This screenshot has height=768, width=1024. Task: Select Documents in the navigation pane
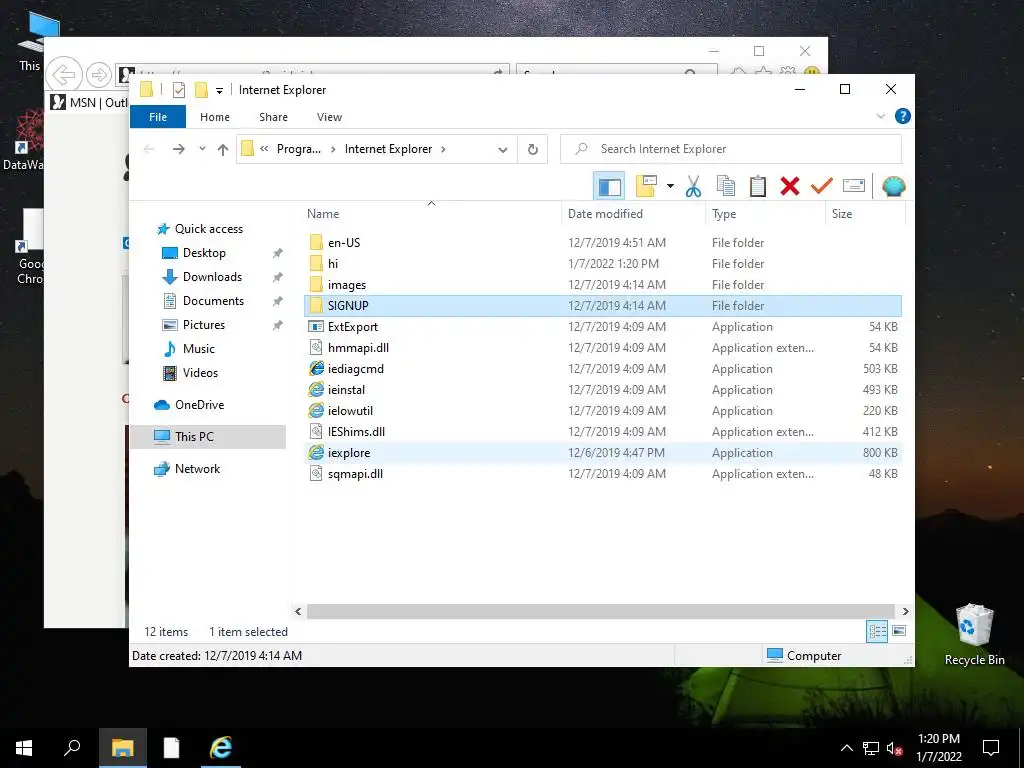coord(213,301)
